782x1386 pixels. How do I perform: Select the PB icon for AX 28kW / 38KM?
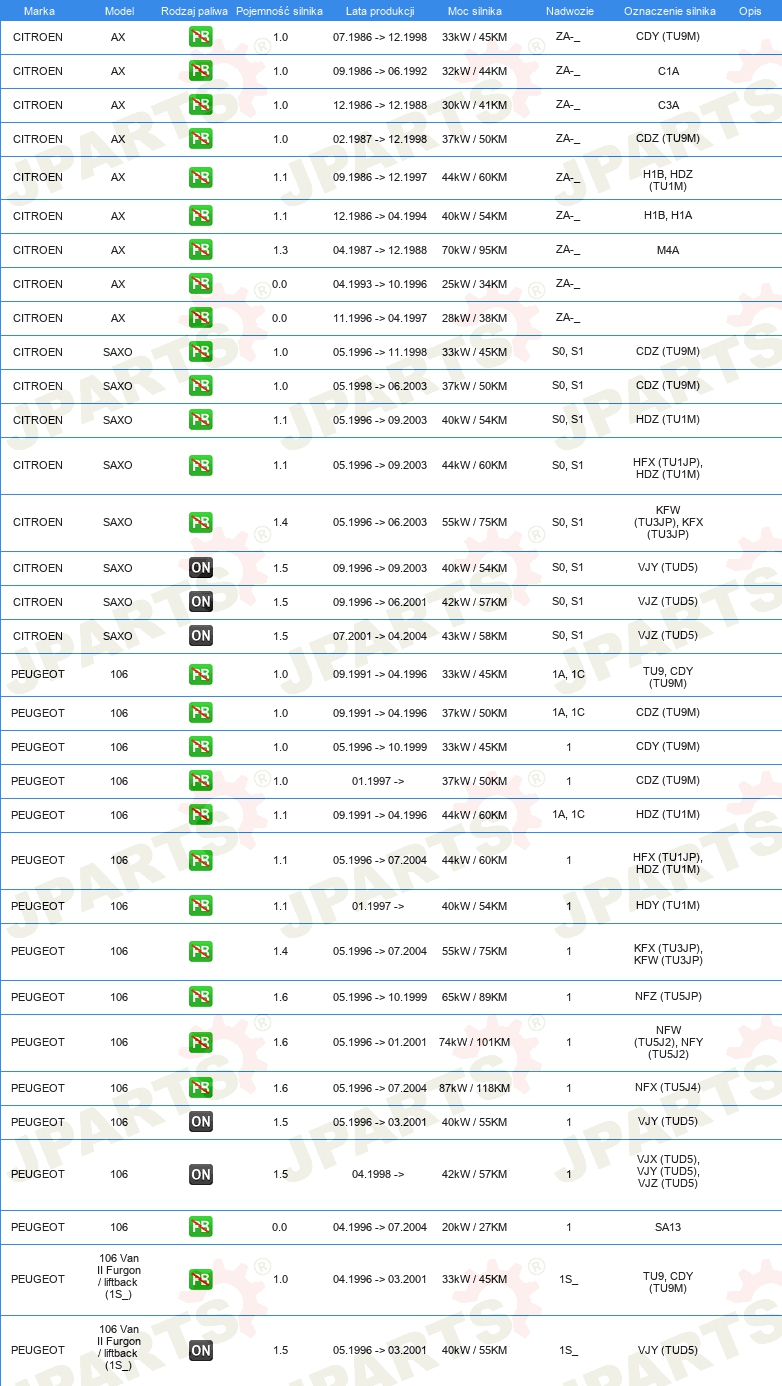pyautogui.click(x=201, y=318)
